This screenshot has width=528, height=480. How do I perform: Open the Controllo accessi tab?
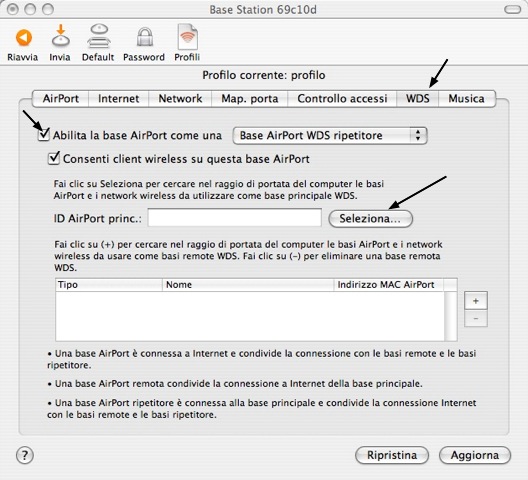tap(342, 99)
